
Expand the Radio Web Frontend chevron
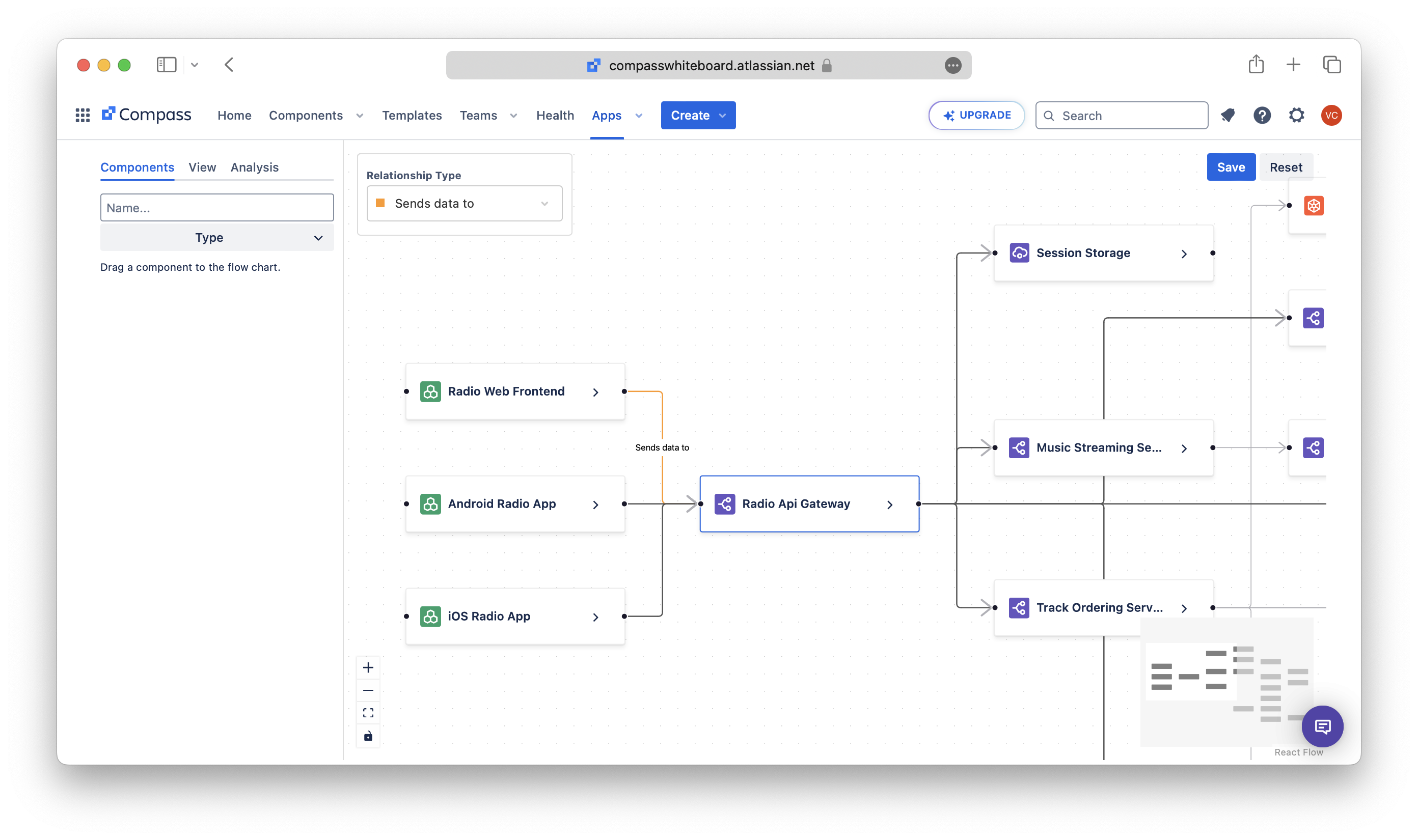point(595,393)
